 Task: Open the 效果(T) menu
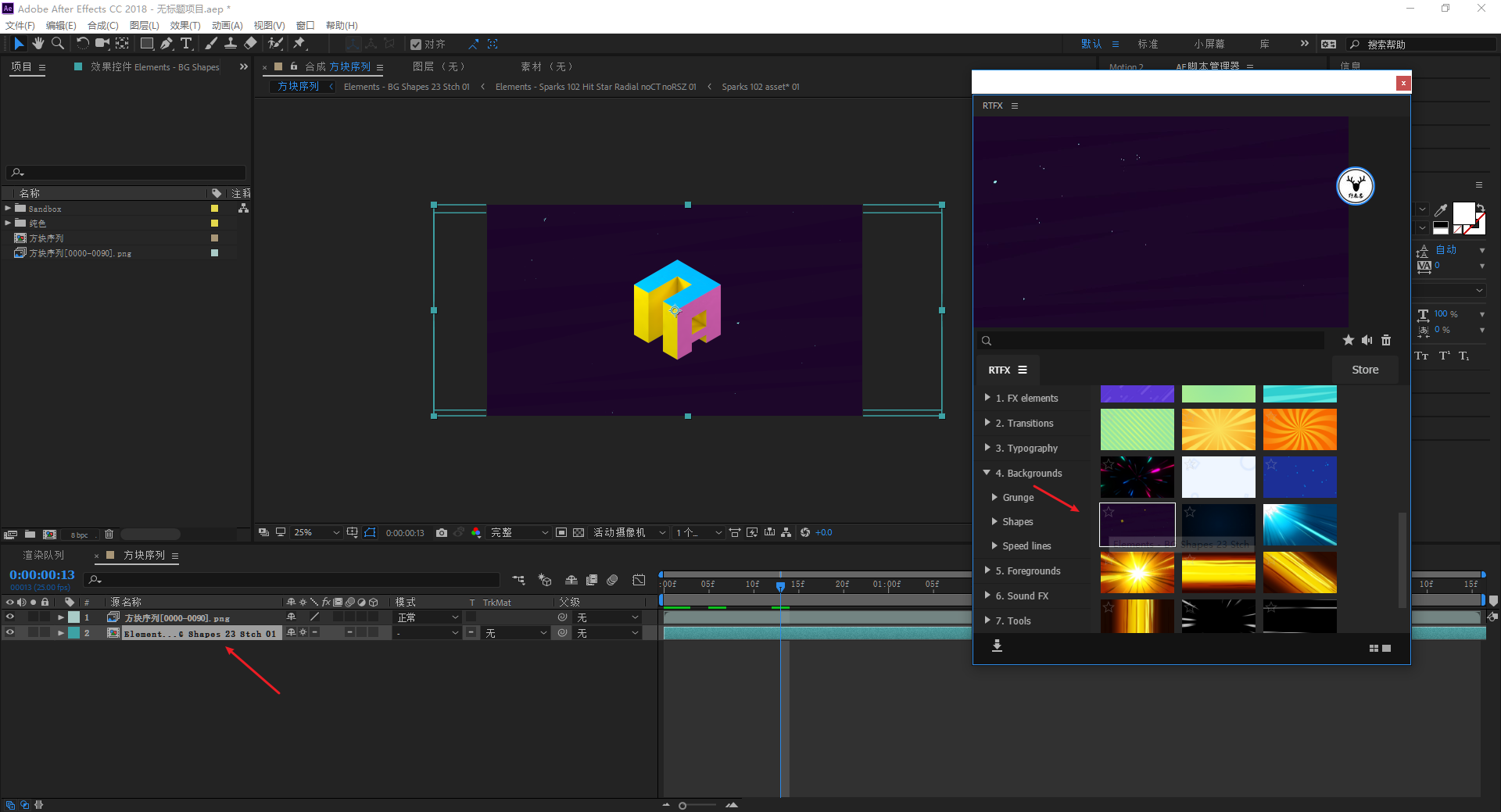(x=185, y=25)
